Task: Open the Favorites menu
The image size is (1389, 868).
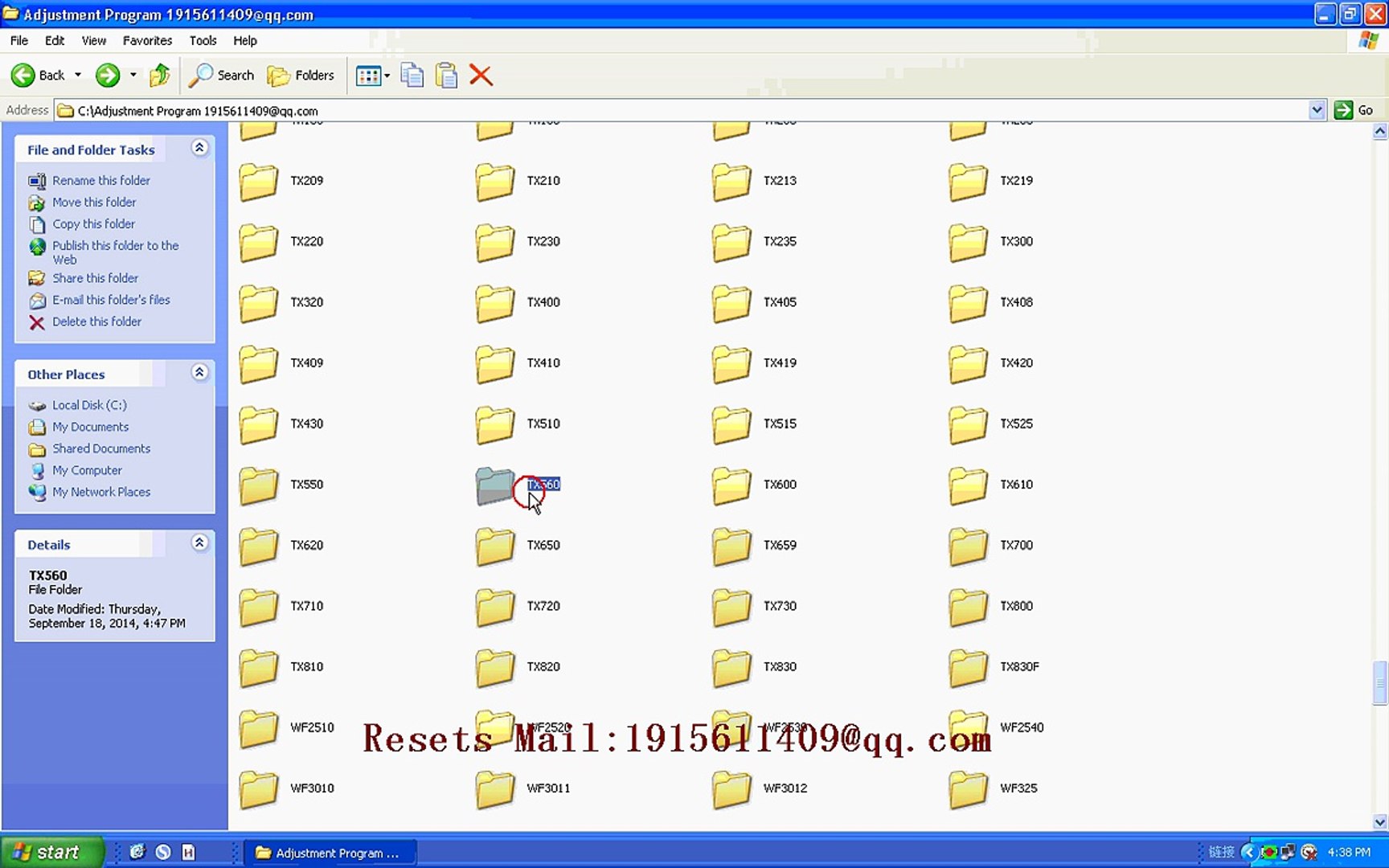Action: pos(147,40)
